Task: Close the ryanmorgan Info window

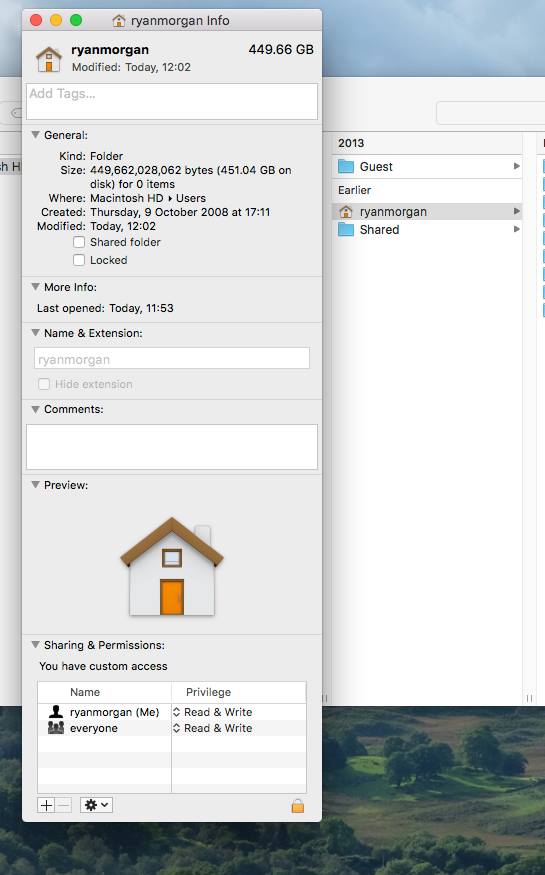Action: coord(36,21)
